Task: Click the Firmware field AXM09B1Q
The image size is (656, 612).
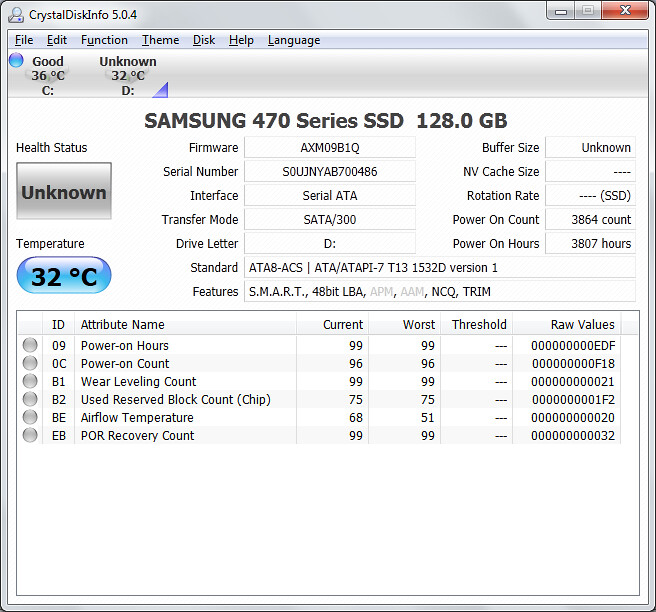Action: (330, 148)
